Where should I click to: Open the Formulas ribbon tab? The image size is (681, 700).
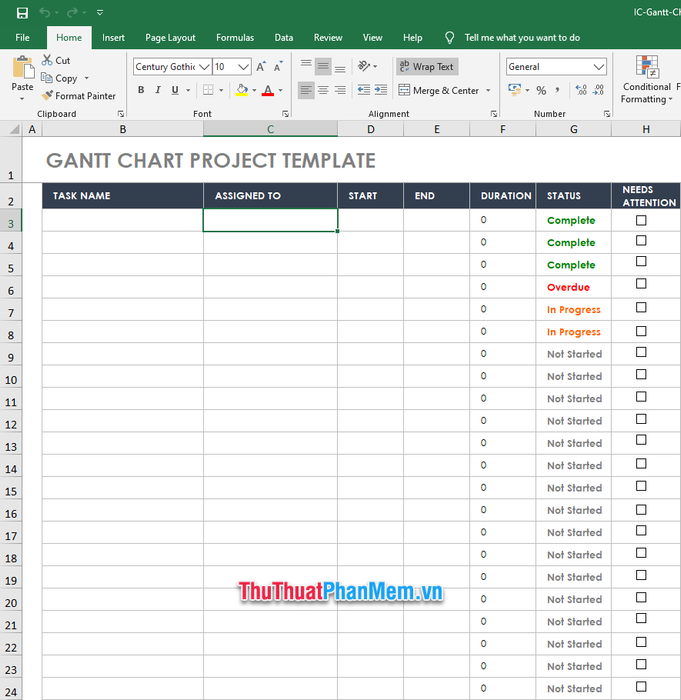point(235,38)
